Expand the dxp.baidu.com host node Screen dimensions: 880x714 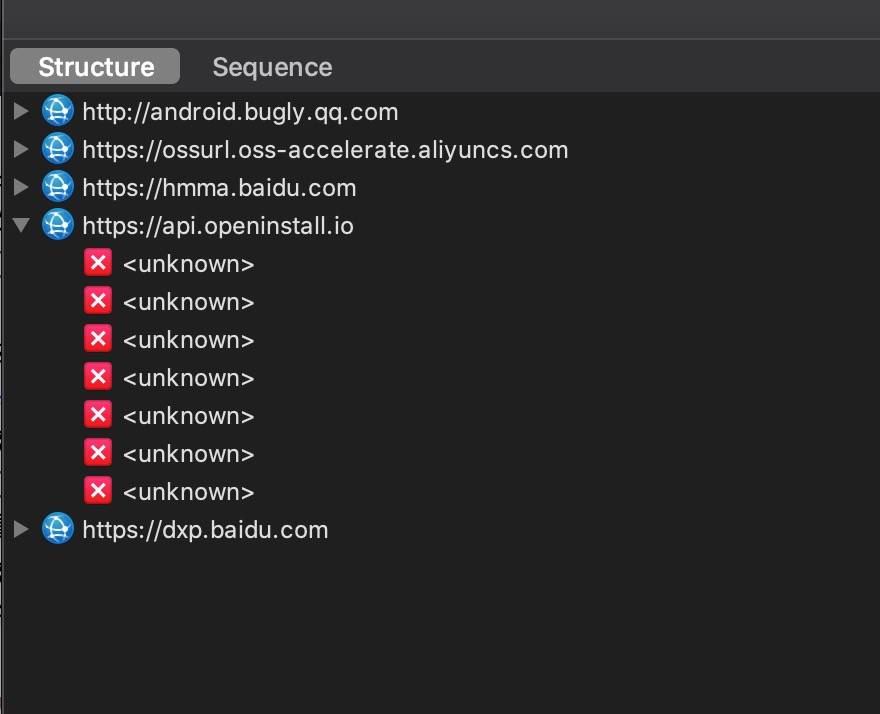[x=21, y=530]
